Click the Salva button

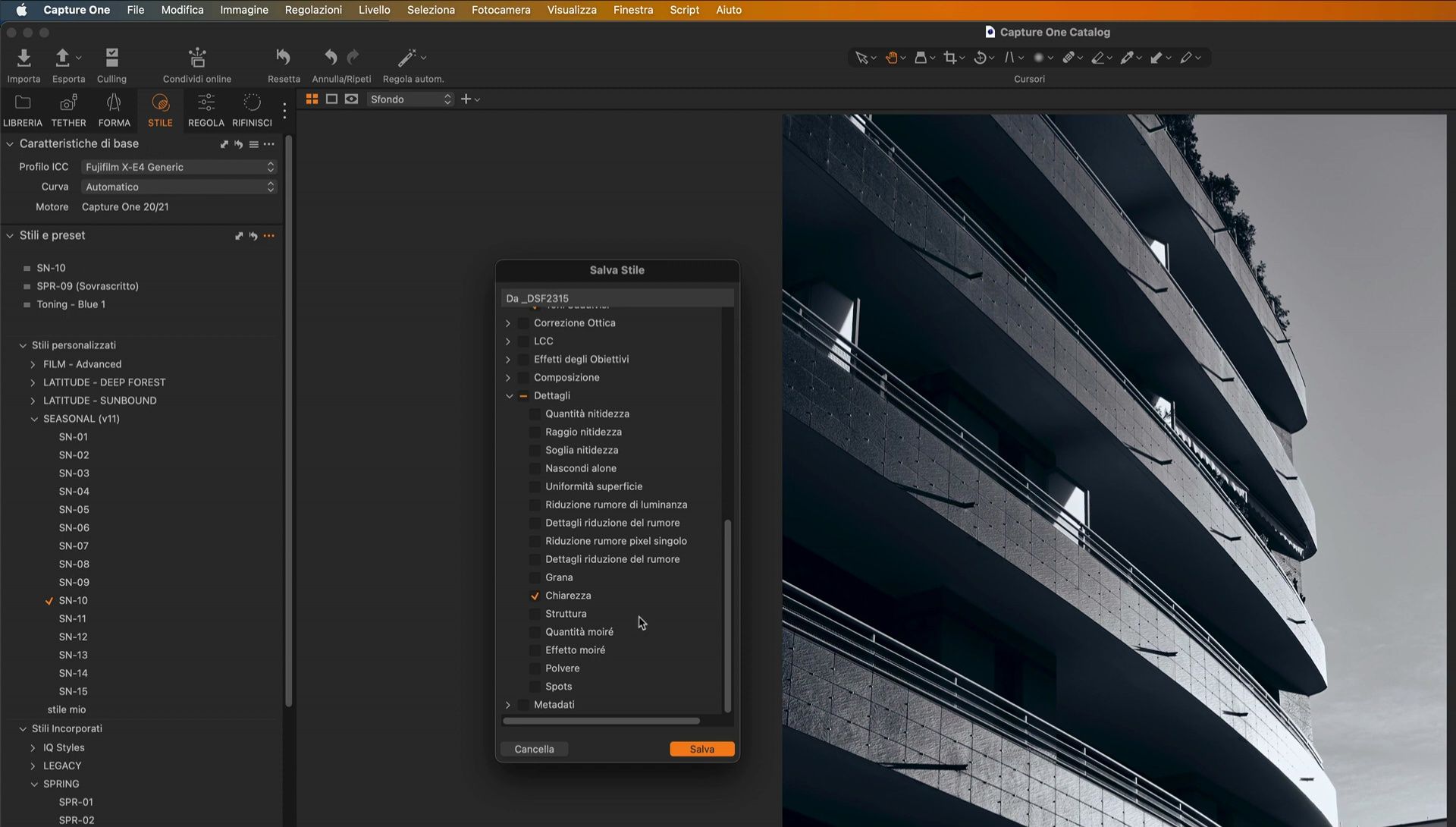(x=702, y=749)
